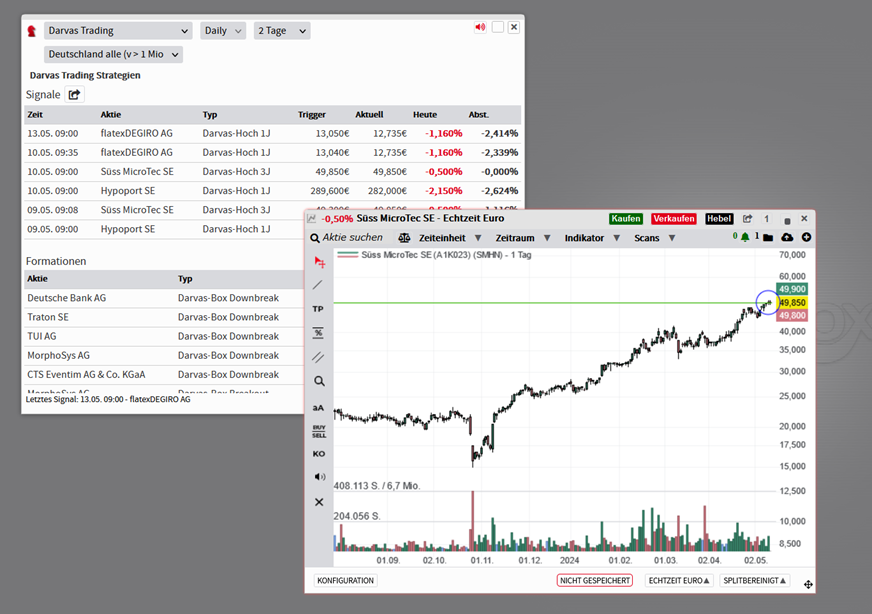
Task: Click the Hebel button
Action: pyautogui.click(x=719, y=219)
